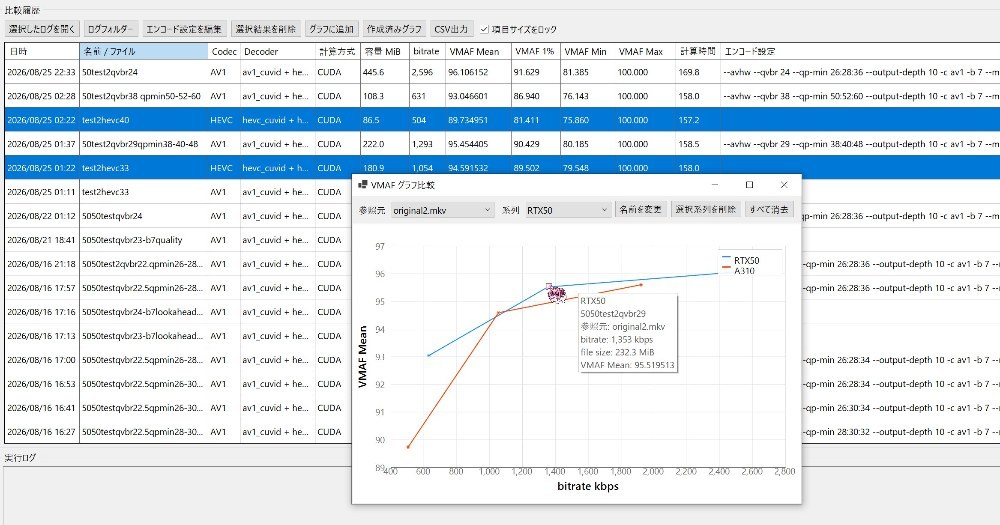This screenshot has width=1000, height=525.
Task: Open the 系列 RTX50 dropdown
Action: pos(568,210)
